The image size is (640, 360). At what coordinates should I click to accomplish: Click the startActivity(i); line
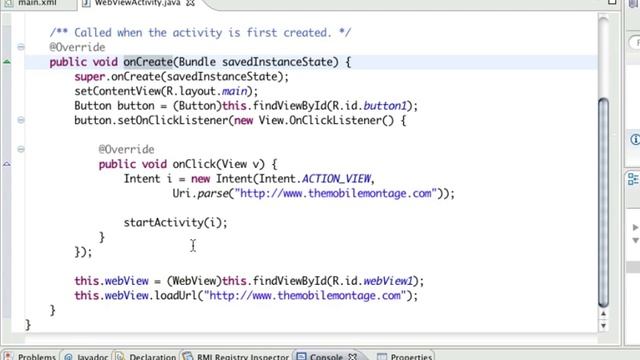176,222
